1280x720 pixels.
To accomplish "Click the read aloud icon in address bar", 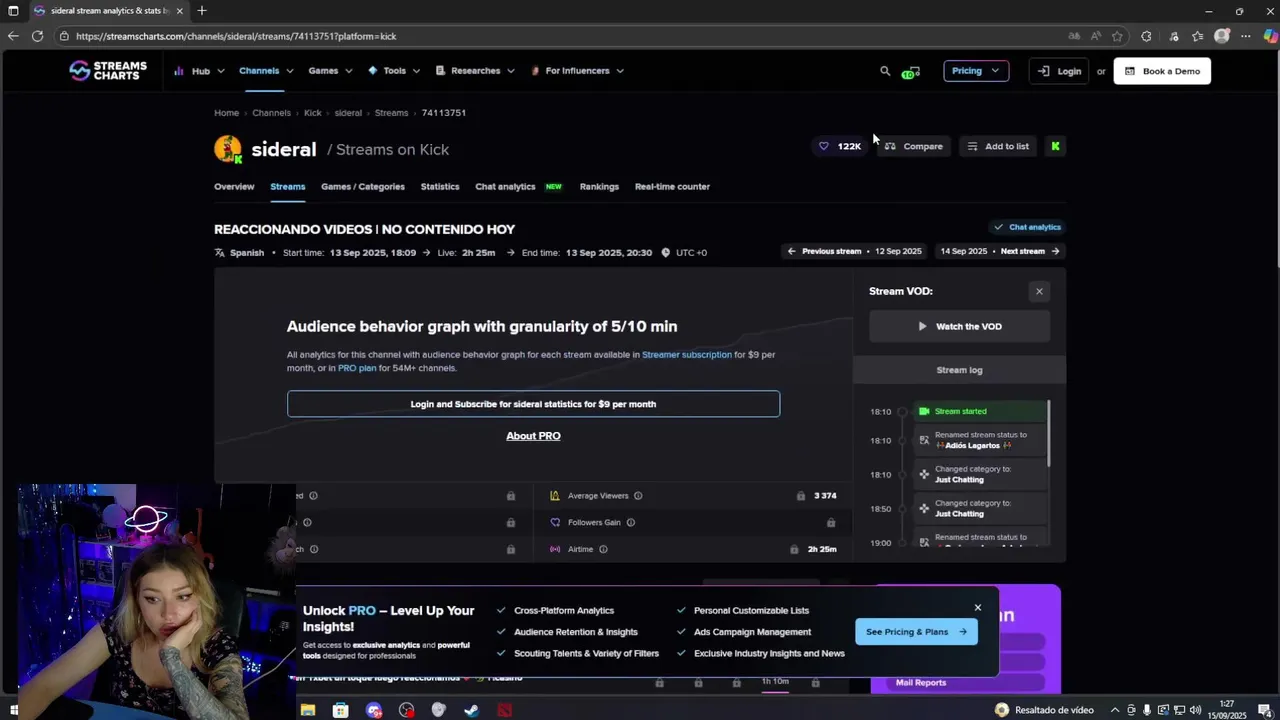I will point(1096,36).
